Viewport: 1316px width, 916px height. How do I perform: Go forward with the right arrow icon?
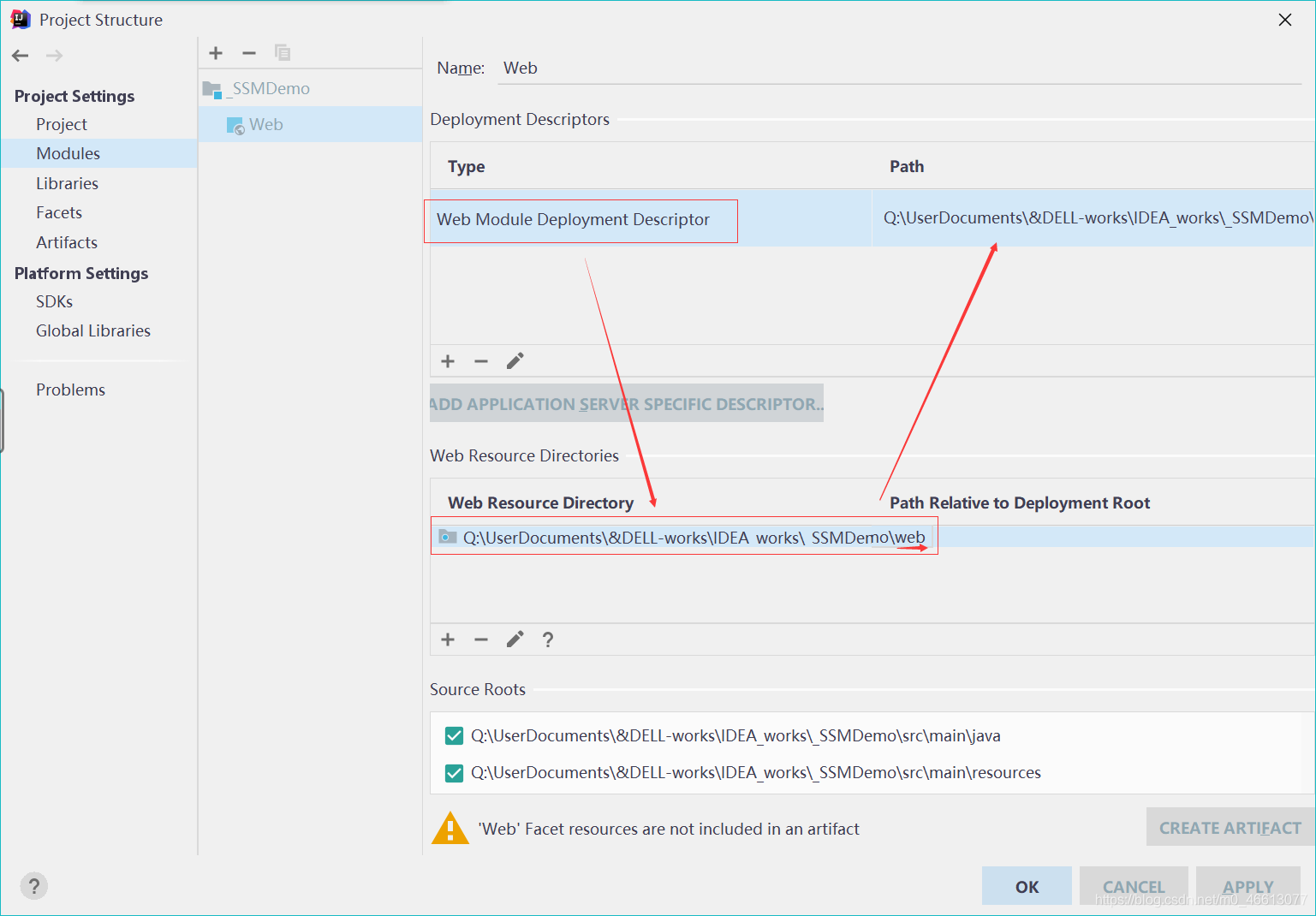[54, 56]
